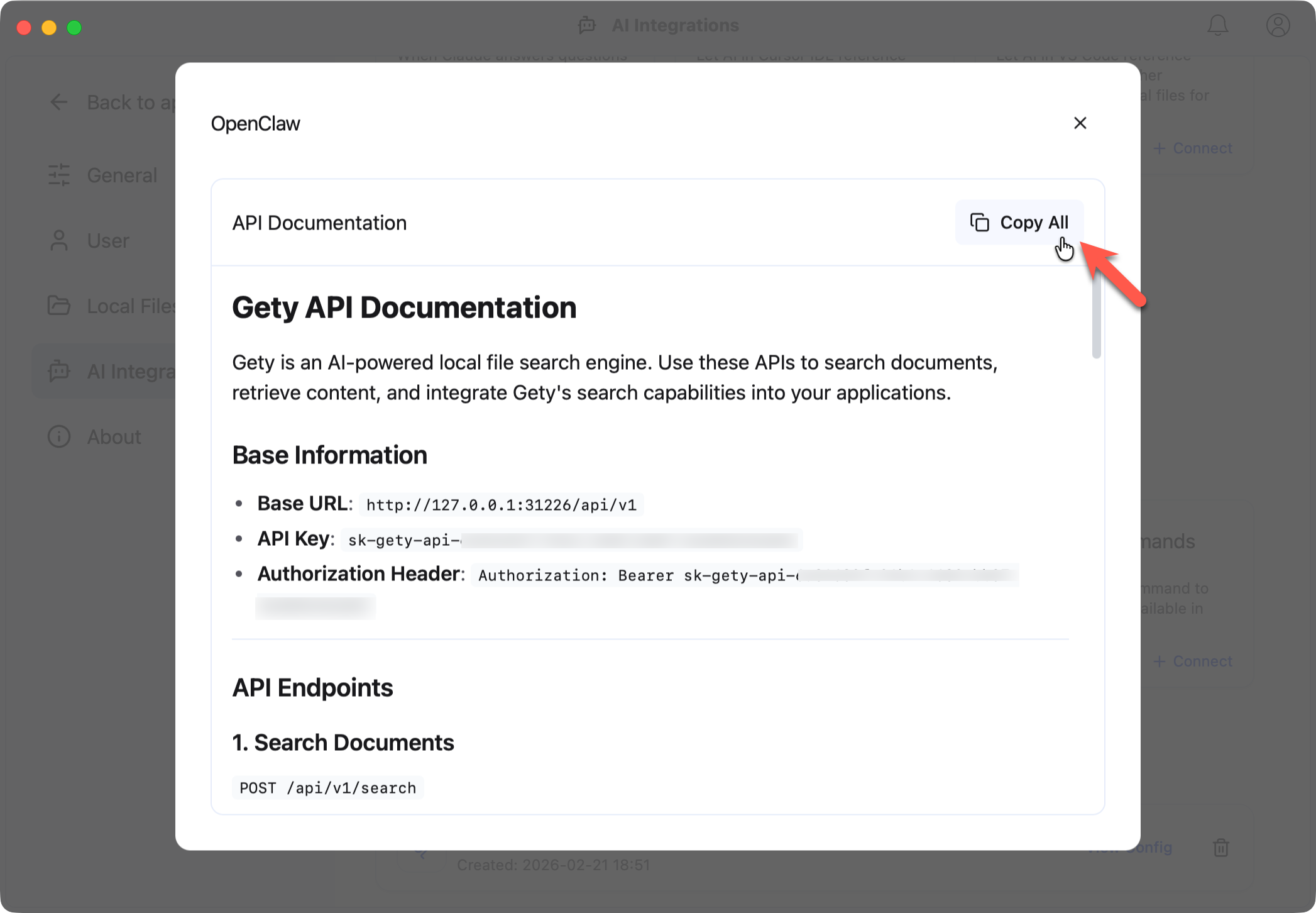The image size is (1316, 913).
Task: Click the Connect button at top right
Action: click(1192, 148)
